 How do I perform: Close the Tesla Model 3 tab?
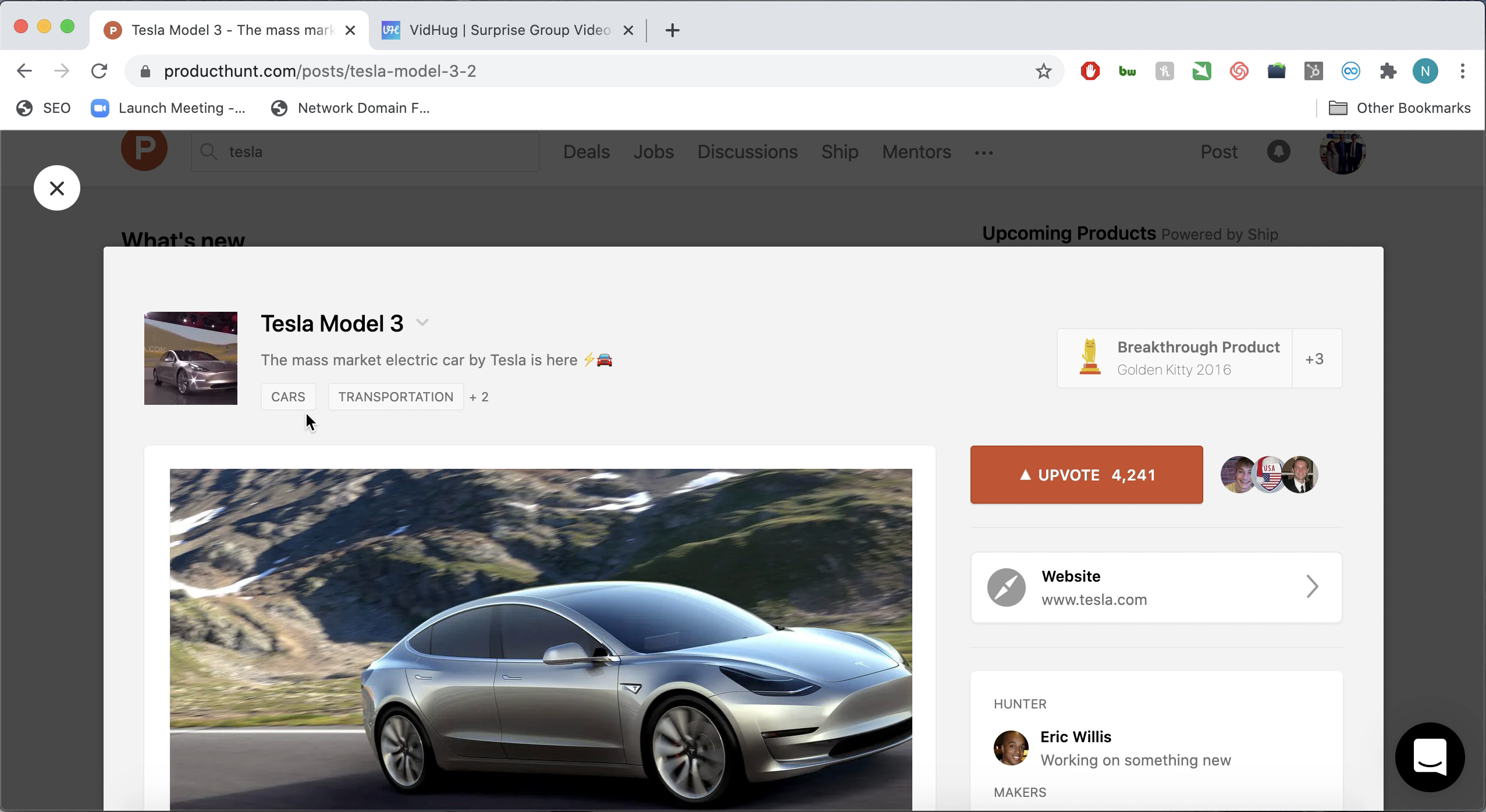(x=350, y=30)
